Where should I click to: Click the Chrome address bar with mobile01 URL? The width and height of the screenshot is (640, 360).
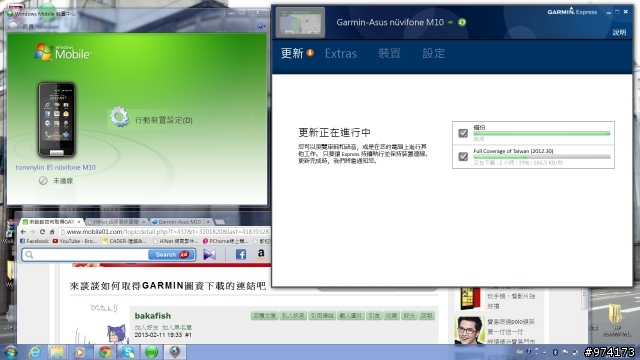(164, 231)
